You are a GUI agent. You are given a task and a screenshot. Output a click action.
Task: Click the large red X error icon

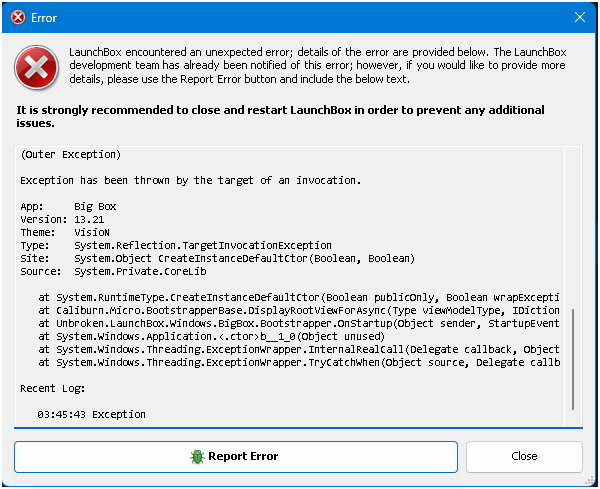point(36,67)
